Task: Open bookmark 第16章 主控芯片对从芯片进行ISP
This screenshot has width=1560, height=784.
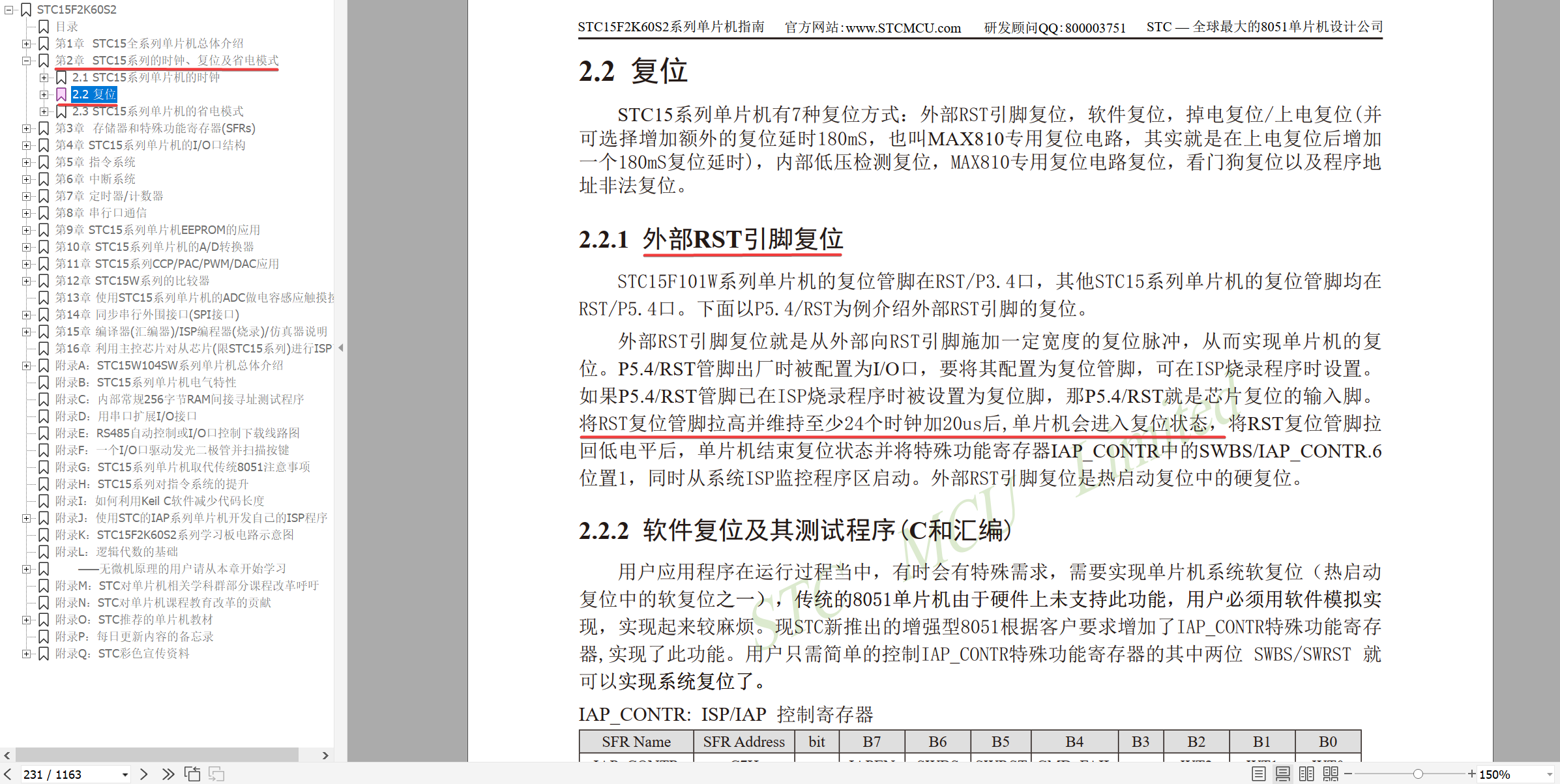Action: point(194,349)
